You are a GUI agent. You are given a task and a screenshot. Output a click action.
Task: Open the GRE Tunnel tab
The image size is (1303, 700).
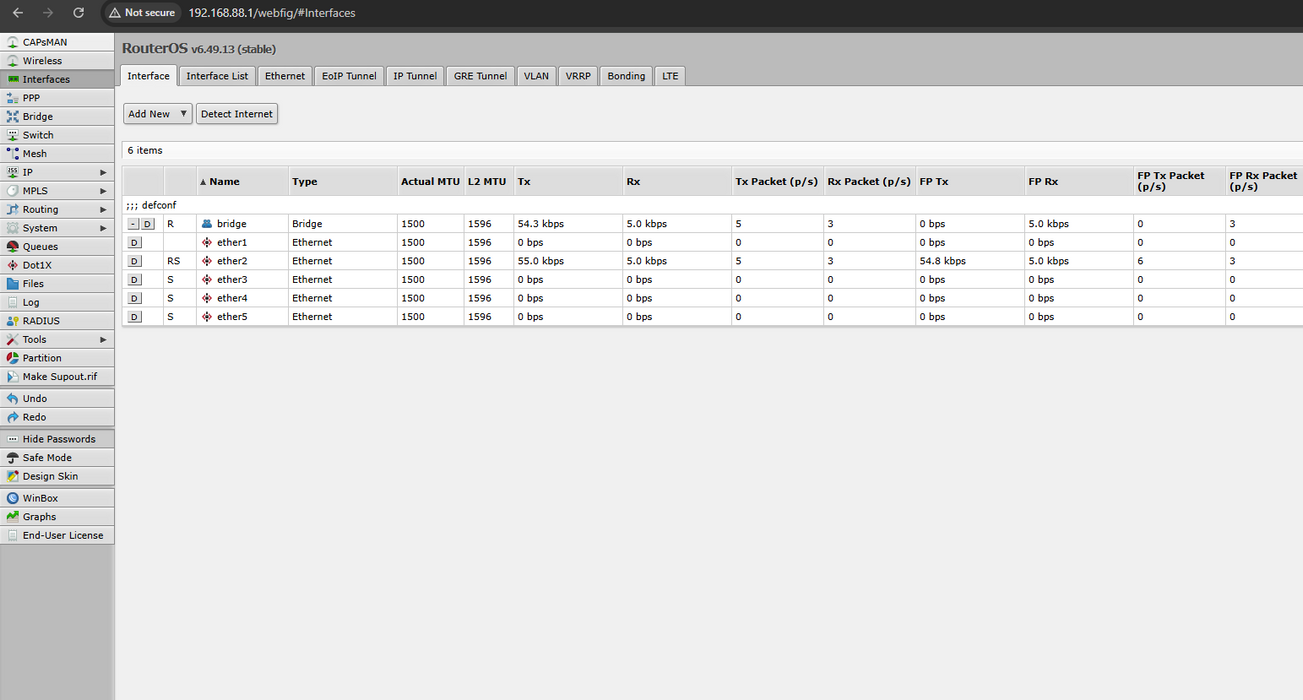click(x=480, y=76)
